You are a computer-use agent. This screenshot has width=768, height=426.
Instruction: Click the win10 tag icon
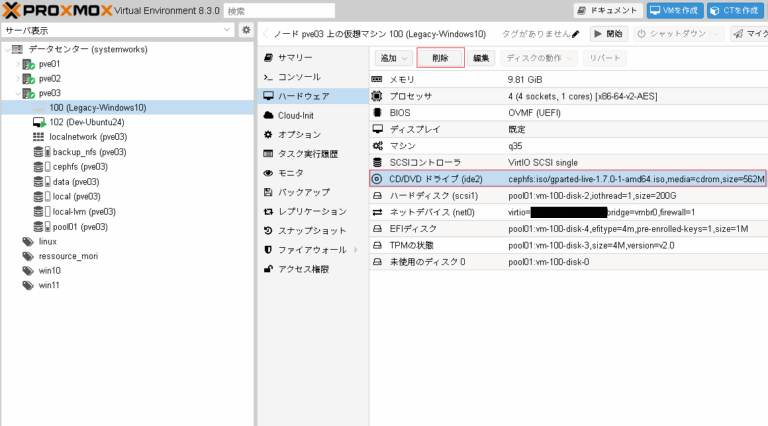click(x=28, y=270)
